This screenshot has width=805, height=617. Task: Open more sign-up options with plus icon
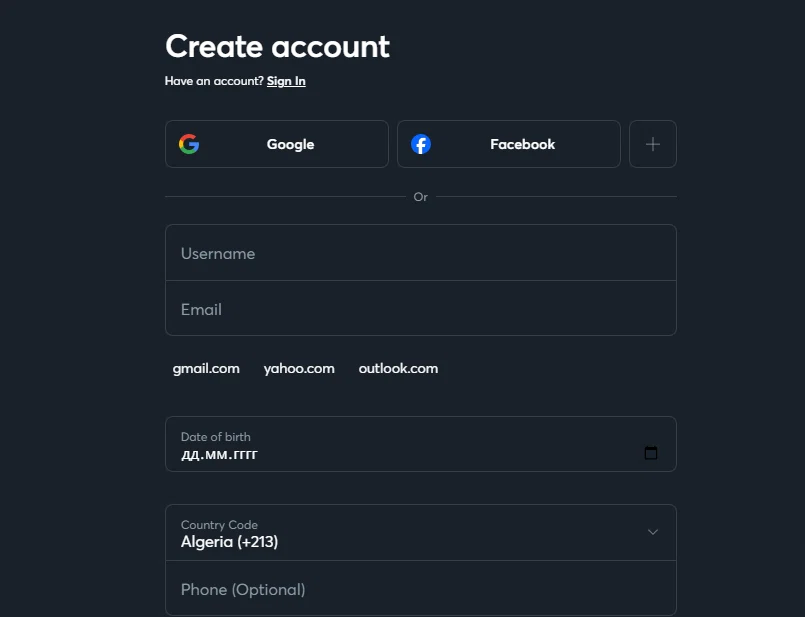coord(653,144)
